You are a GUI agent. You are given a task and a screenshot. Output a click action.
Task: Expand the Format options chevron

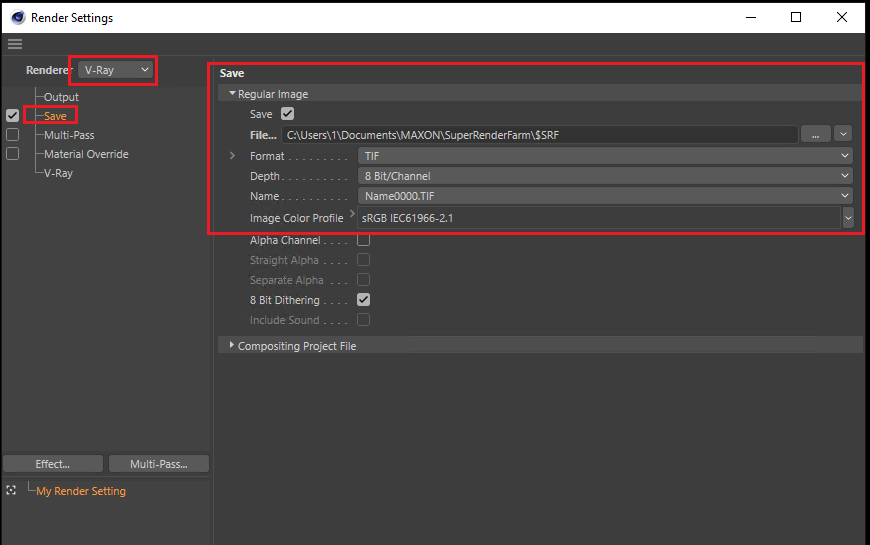(232, 156)
